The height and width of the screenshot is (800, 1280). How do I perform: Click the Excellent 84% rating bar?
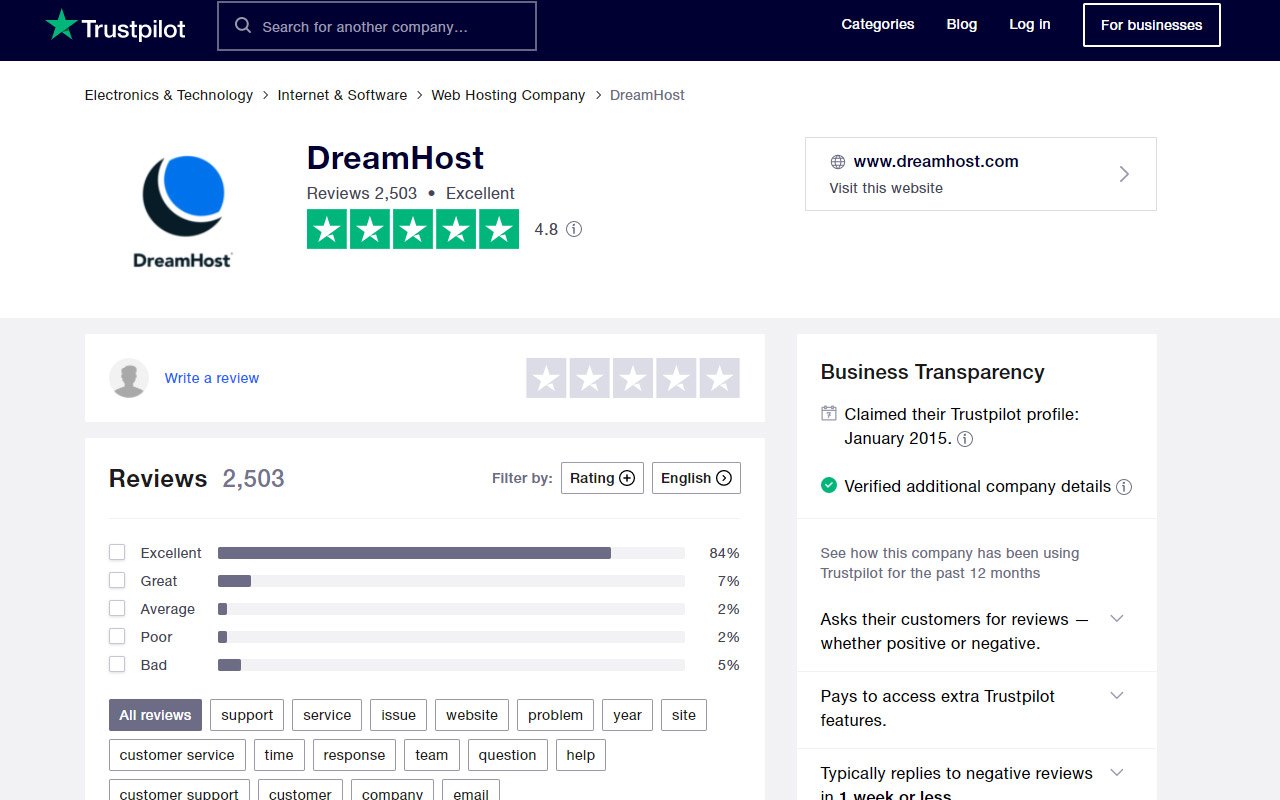(x=451, y=553)
